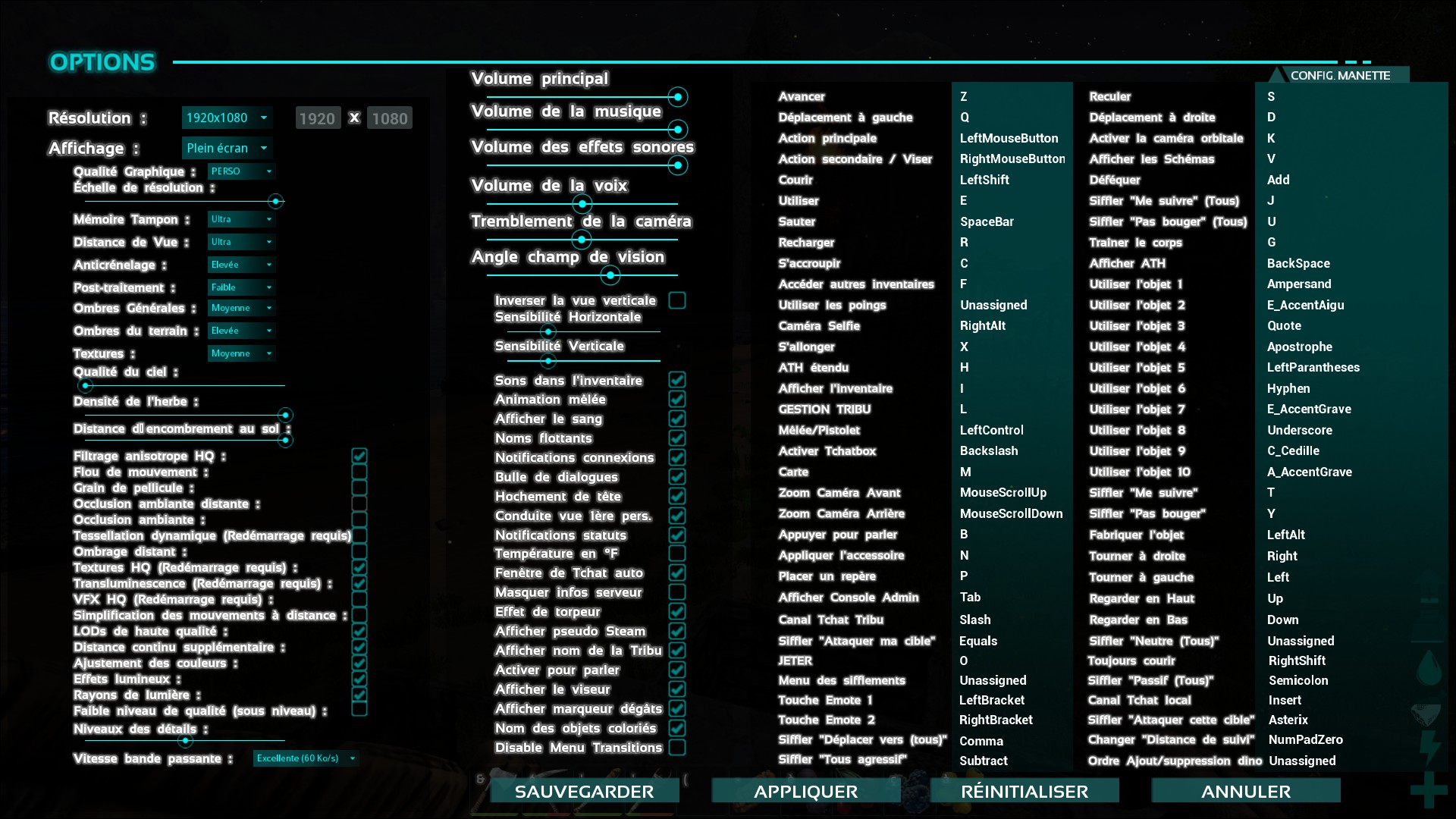The height and width of the screenshot is (819, 1456).
Task: Toggle Sons dans l'inventaire checkbox
Action: (677, 380)
